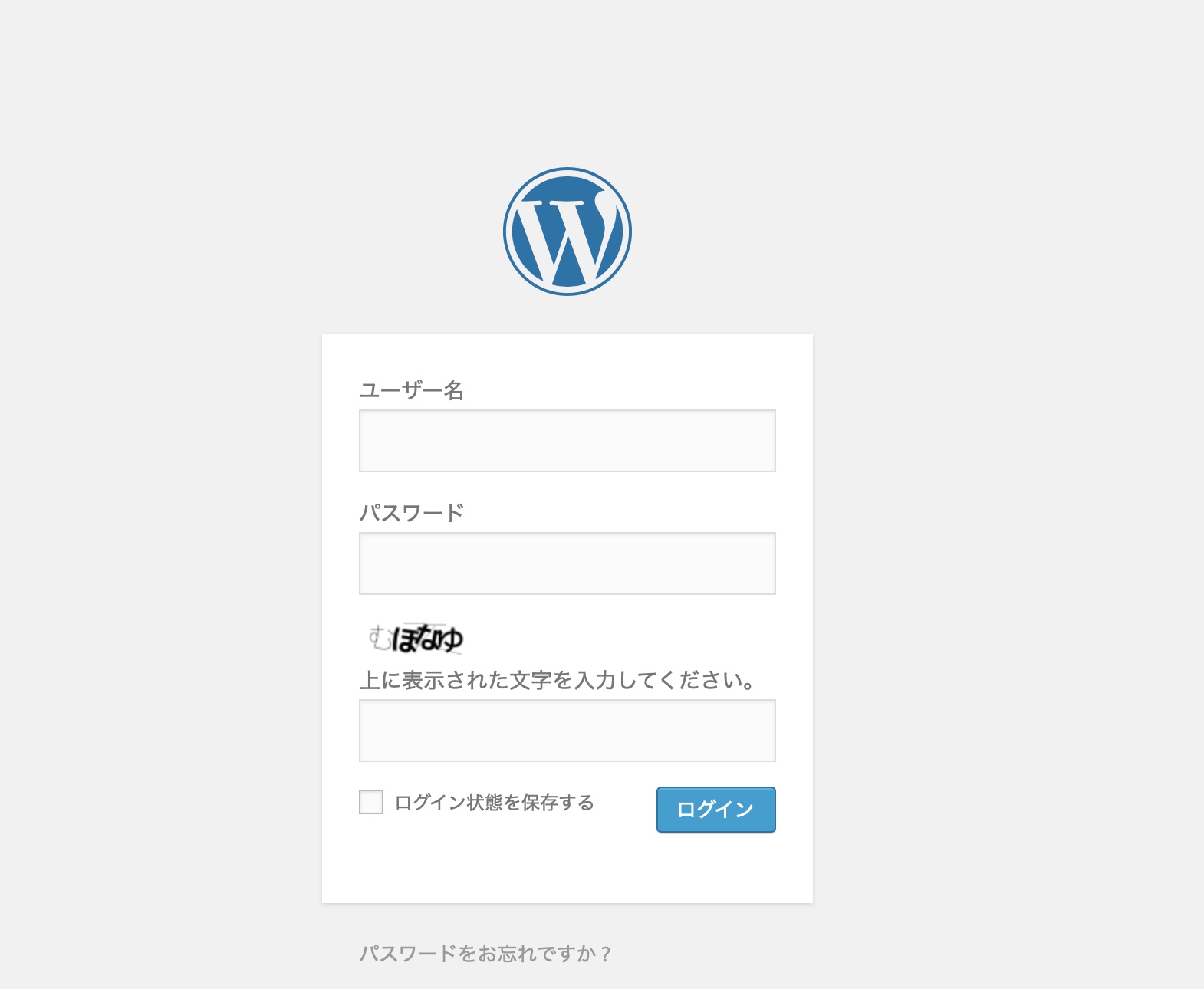Viewport: 1204px width, 989px height.
Task: Click the faint む character in captcha
Action: (379, 637)
